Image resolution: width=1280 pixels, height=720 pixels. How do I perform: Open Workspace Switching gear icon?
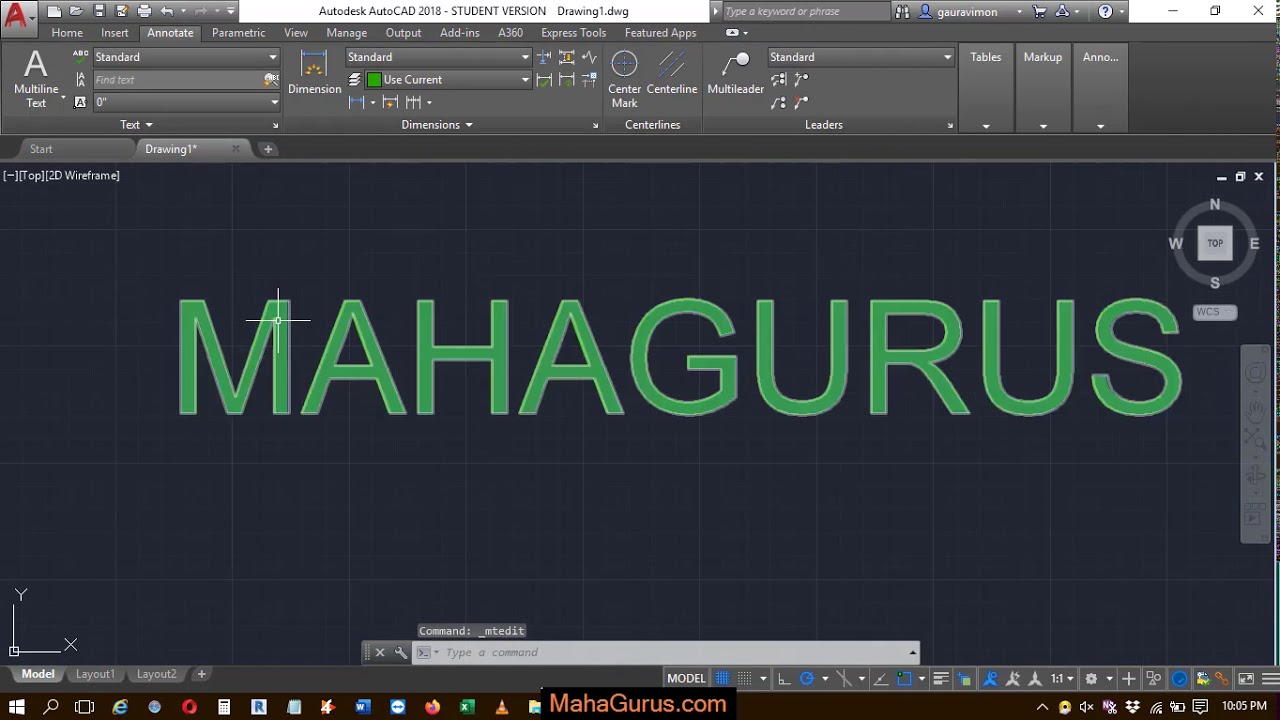(1091, 679)
